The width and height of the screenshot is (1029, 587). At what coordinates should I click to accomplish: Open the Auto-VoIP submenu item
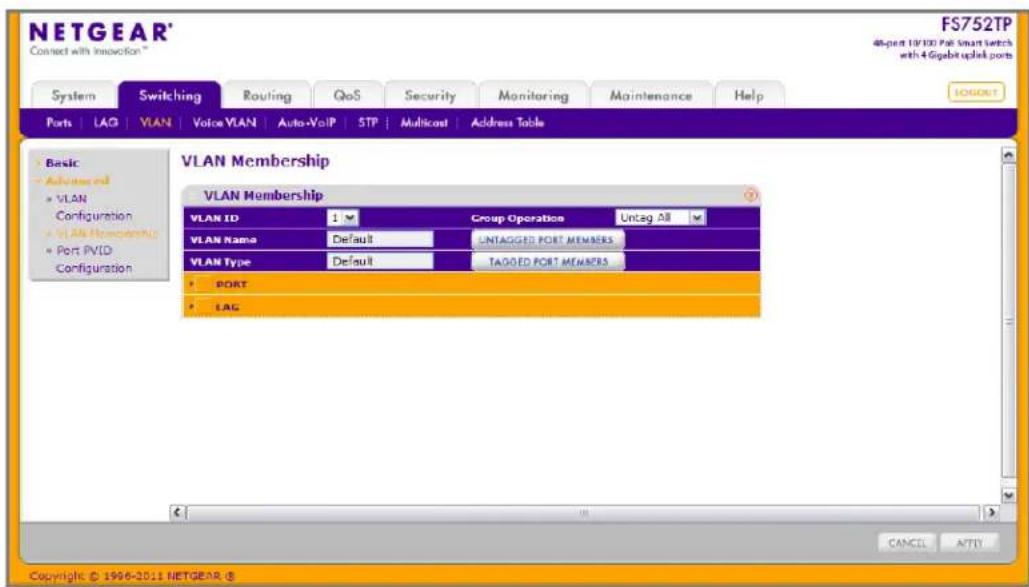click(x=306, y=123)
